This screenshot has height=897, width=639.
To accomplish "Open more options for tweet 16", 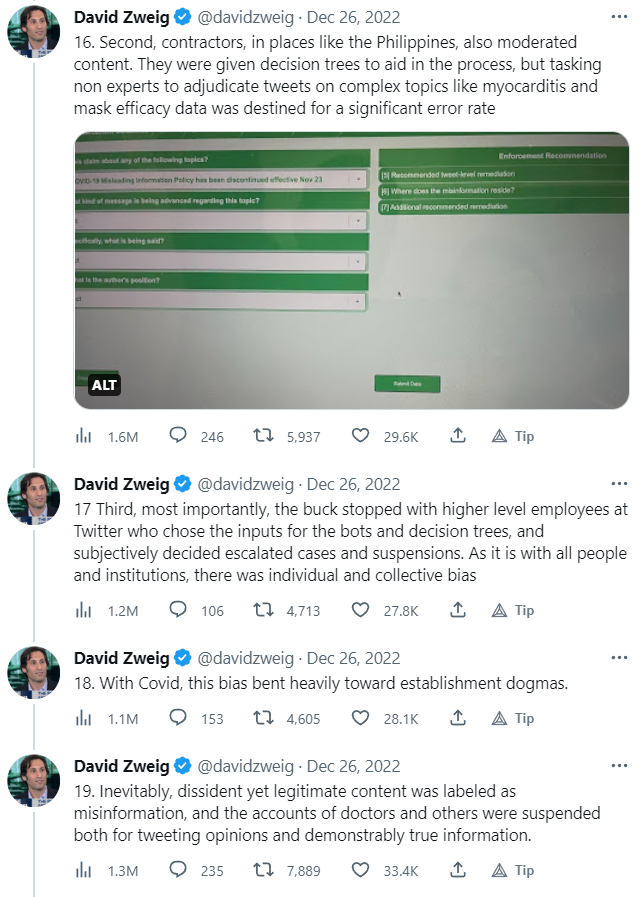I will tap(619, 17).
